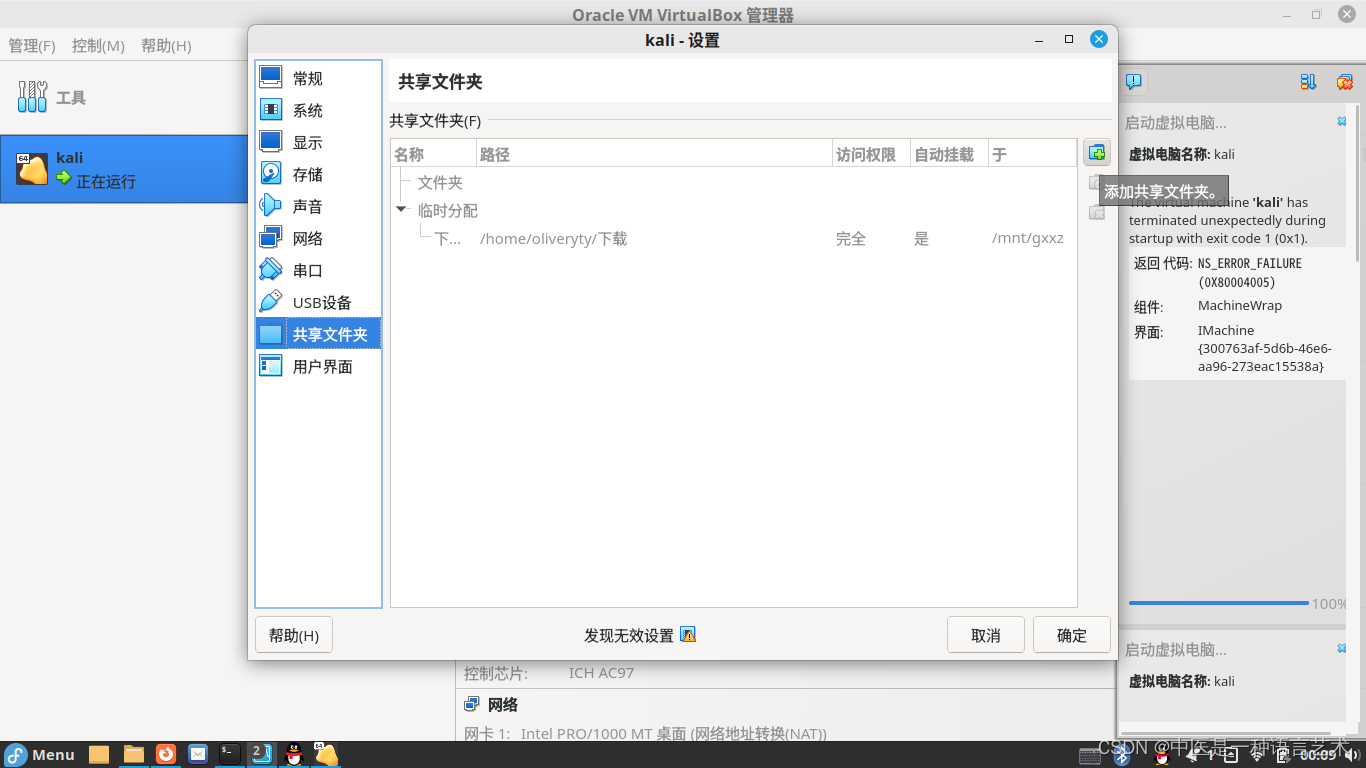Click the delete all notifications icon
1366x768 pixels.
click(x=1345, y=82)
